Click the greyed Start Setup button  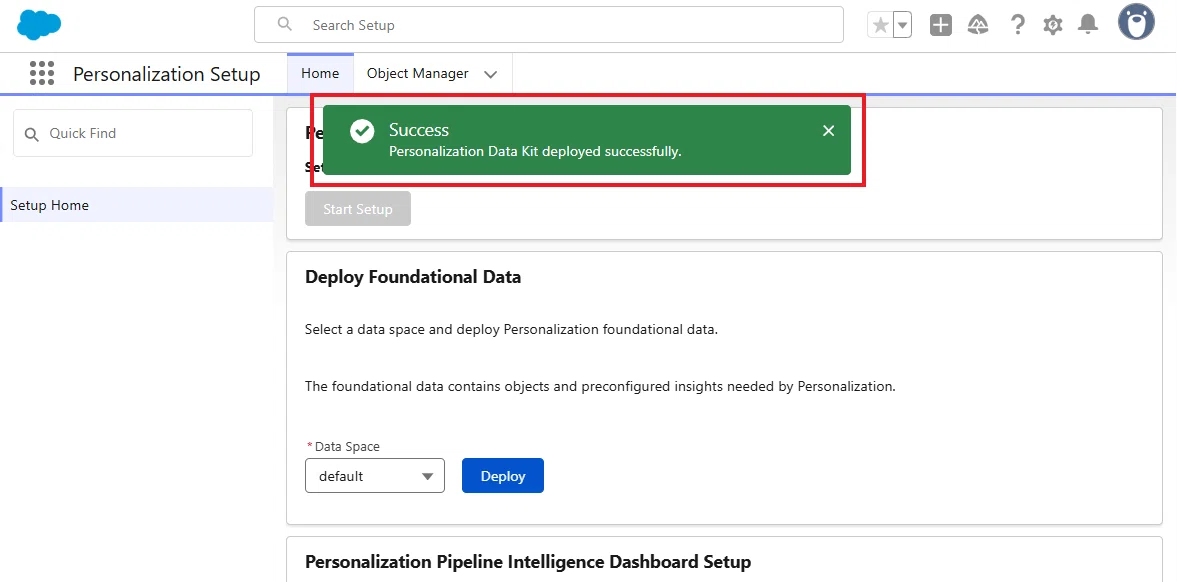point(358,209)
